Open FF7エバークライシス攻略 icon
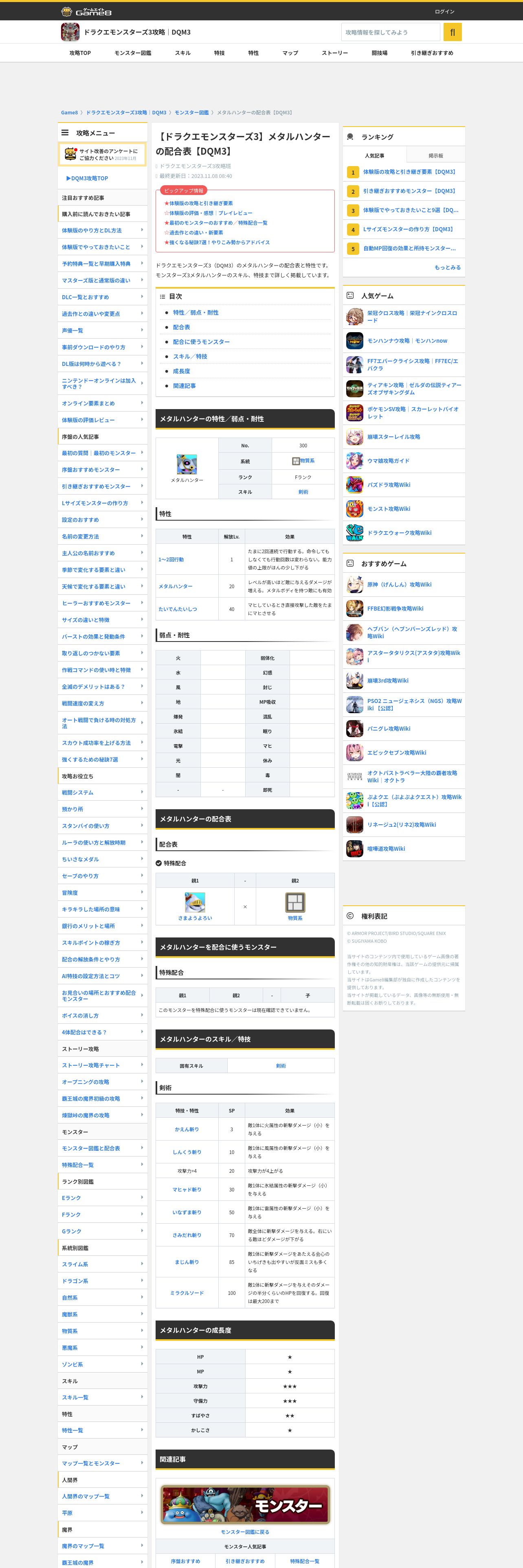This screenshot has height=1568, width=523. pyautogui.click(x=354, y=365)
